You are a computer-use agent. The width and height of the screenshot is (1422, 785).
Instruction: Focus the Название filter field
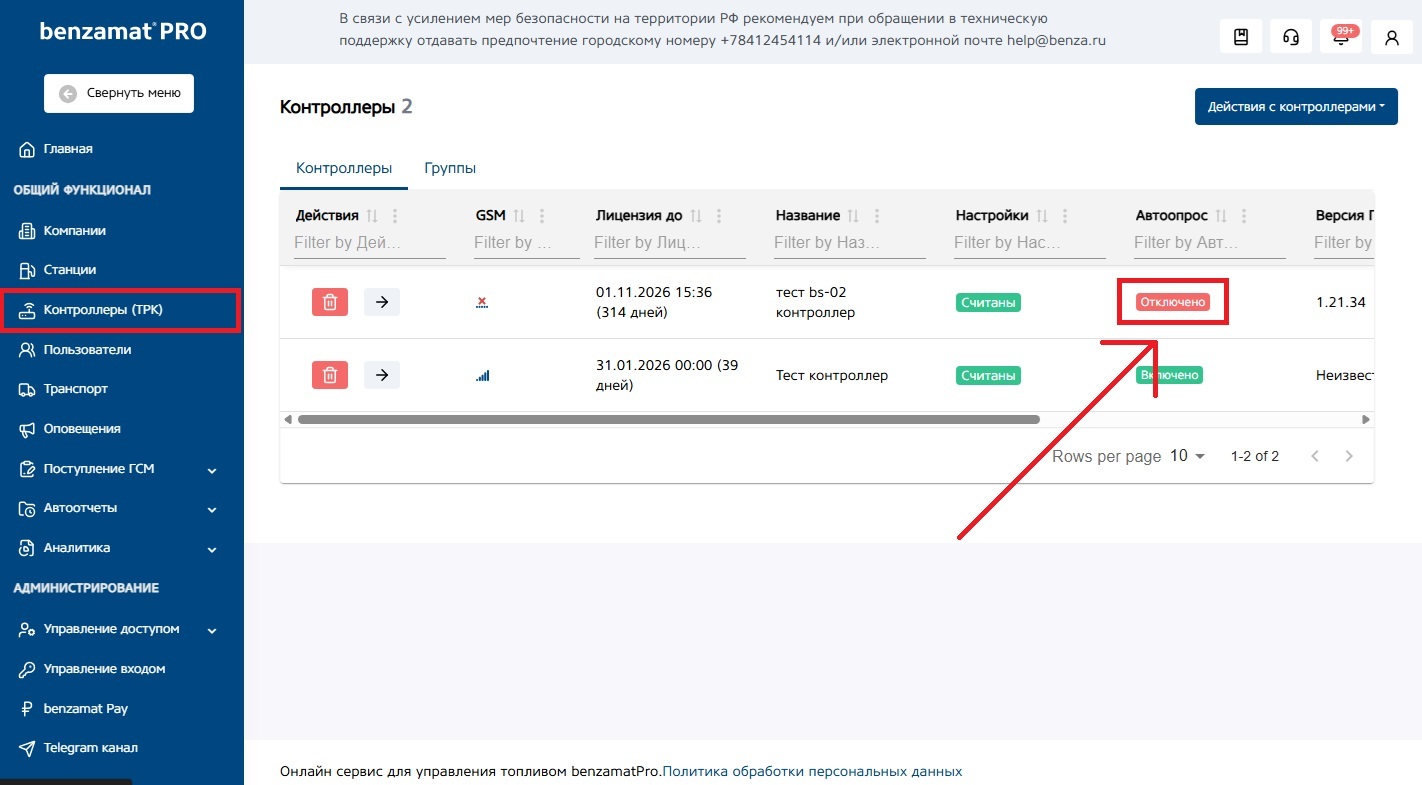[x=850, y=243]
